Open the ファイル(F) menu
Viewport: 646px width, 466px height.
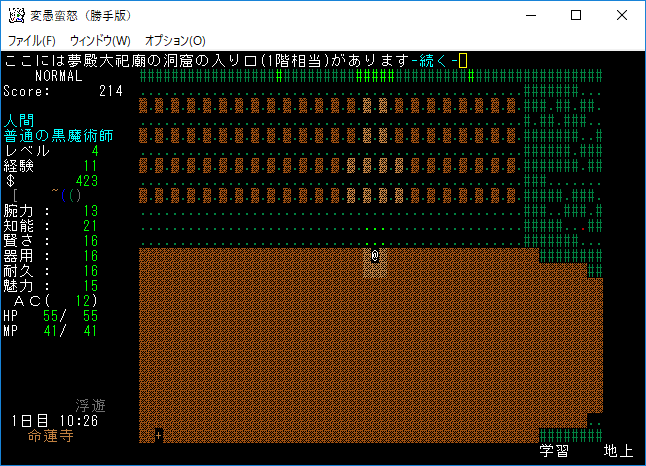click(x=32, y=40)
